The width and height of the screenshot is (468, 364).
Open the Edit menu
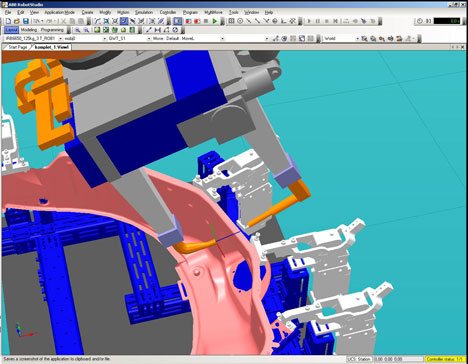(21, 12)
